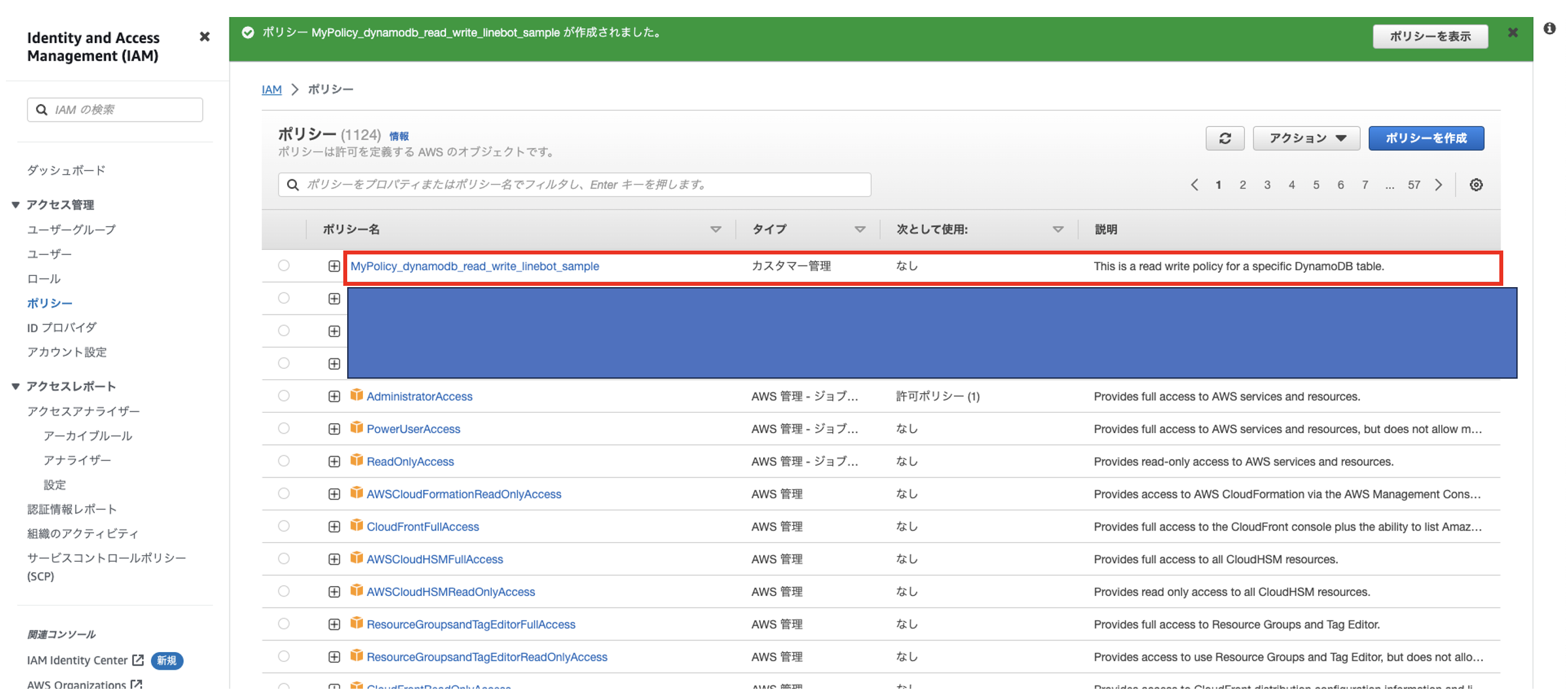The width and height of the screenshot is (1568, 692).
Task: Dismiss the green policy created banner
Action: [1512, 33]
